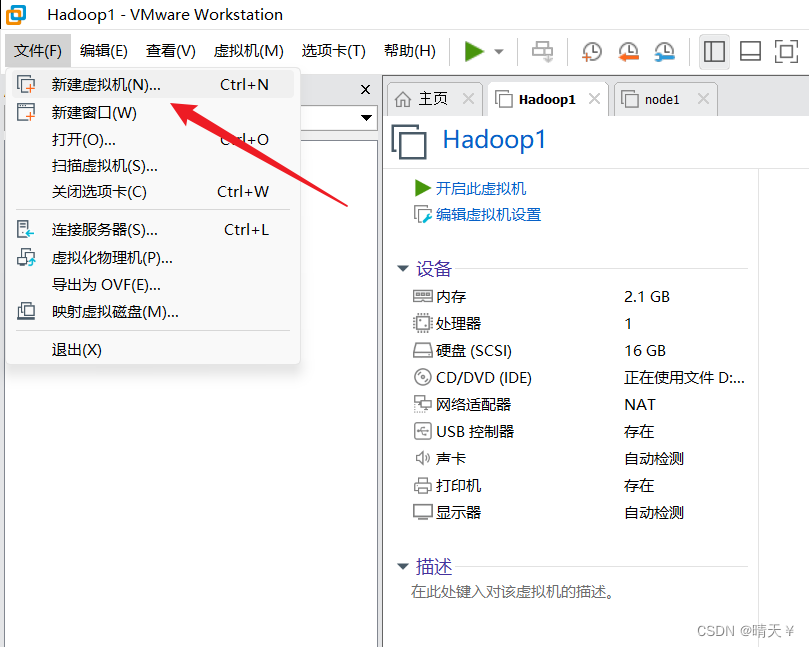Open the 文件(F) menu
Image resolution: width=809 pixels, height=647 pixels.
(37, 51)
